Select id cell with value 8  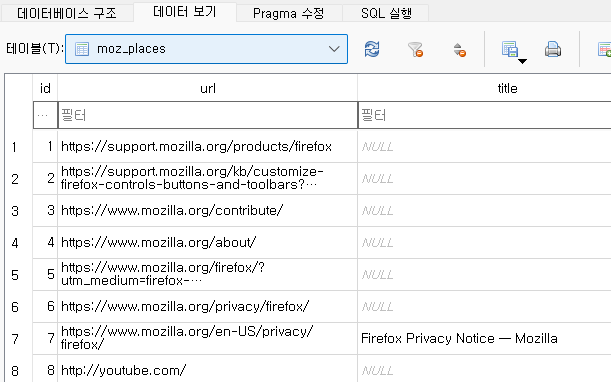(45, 369)
